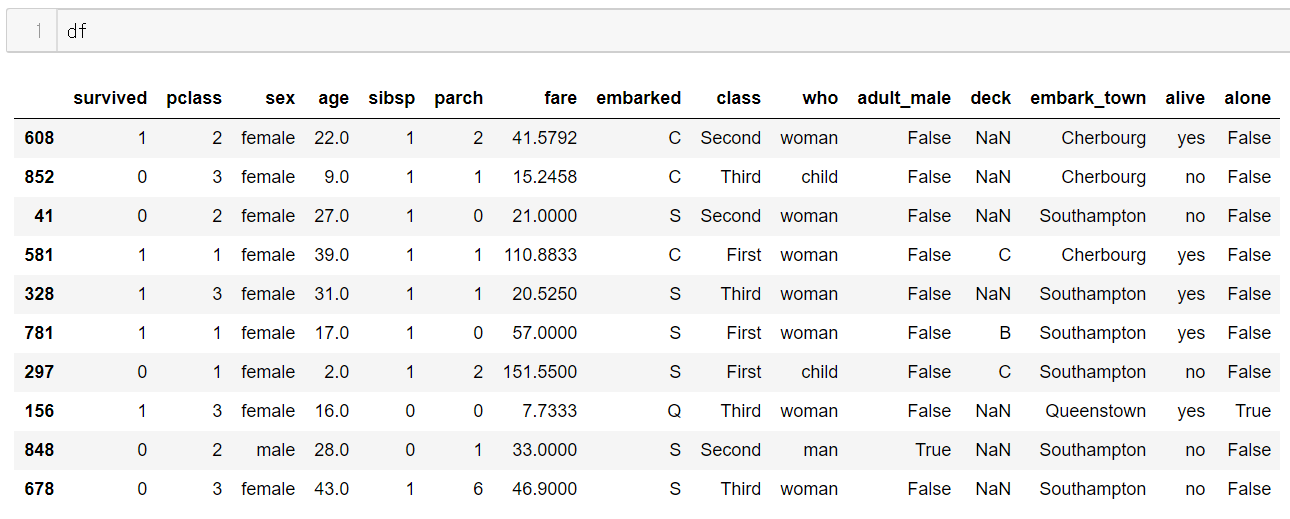
Task: Click fare value 7.7333
Action: pyautogui.click(x=551, y=411)
